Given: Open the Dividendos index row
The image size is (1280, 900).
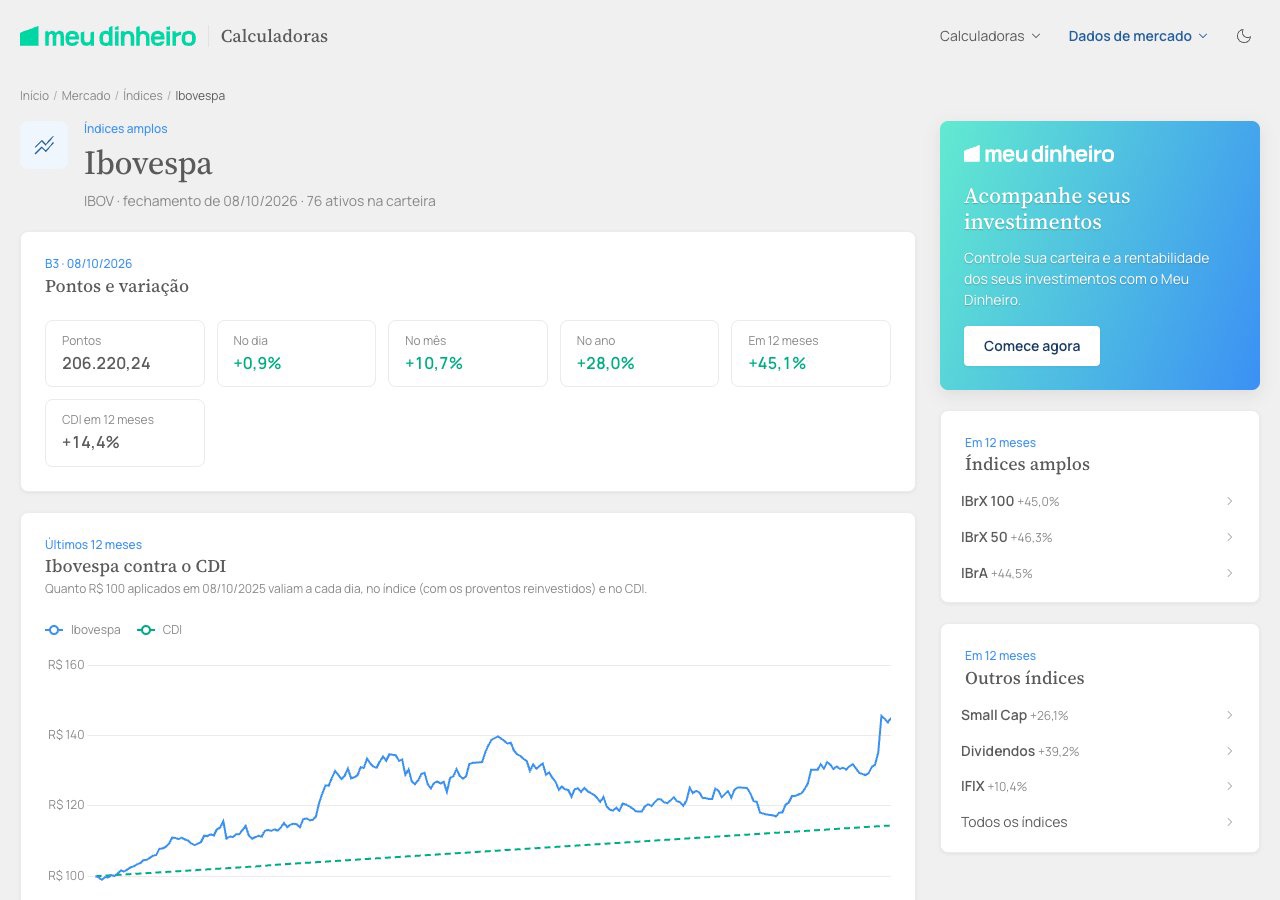Looking at the screenshot, I should [1100, 751].
